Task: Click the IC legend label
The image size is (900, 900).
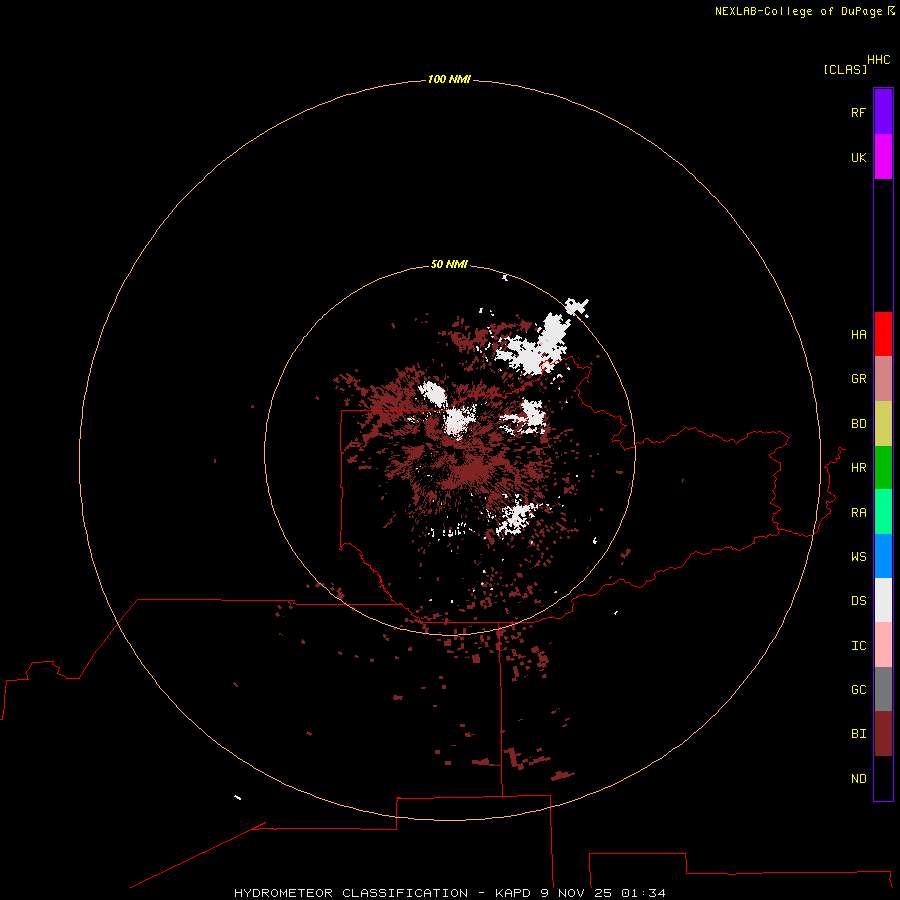Action: [x=858, y=646]
